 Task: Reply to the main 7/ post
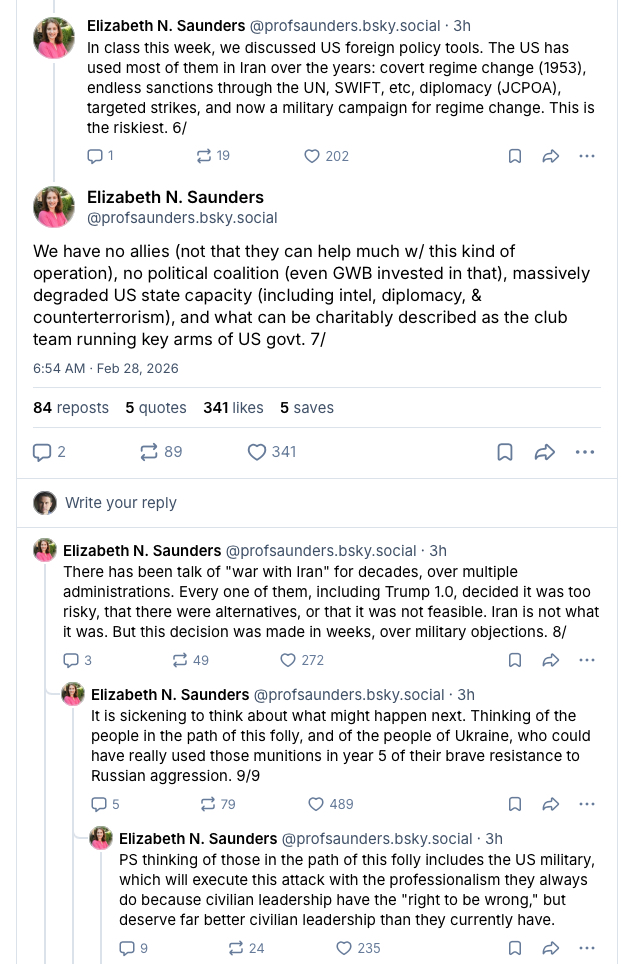coord(42,452)
